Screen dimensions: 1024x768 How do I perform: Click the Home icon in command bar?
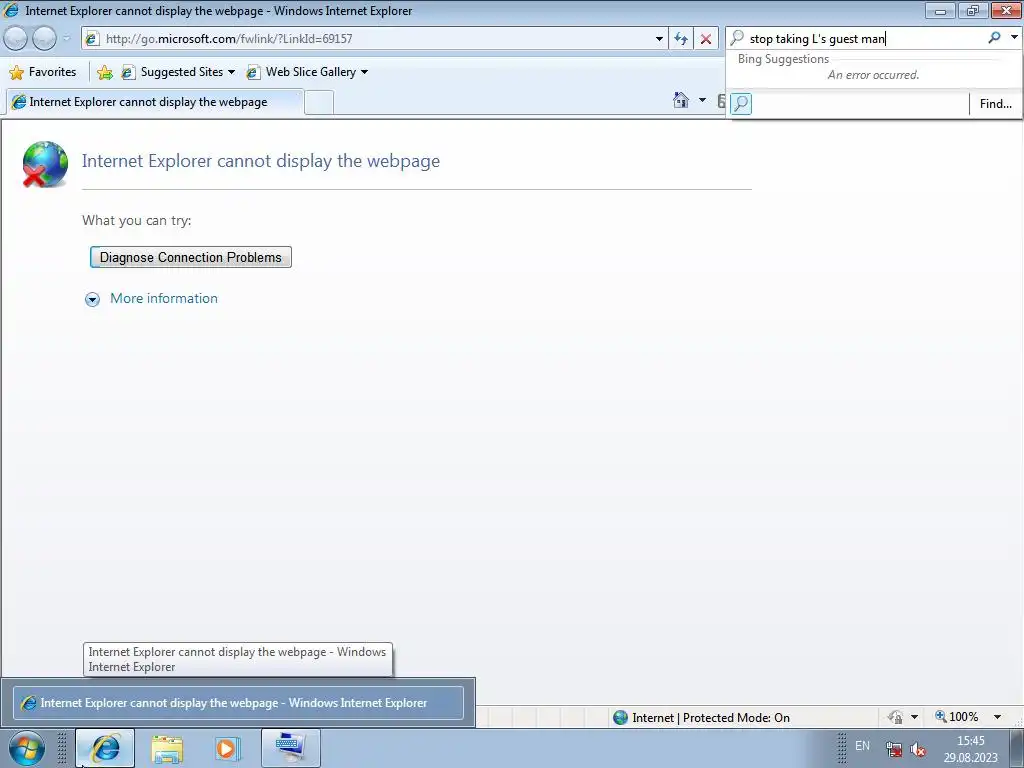680,101
